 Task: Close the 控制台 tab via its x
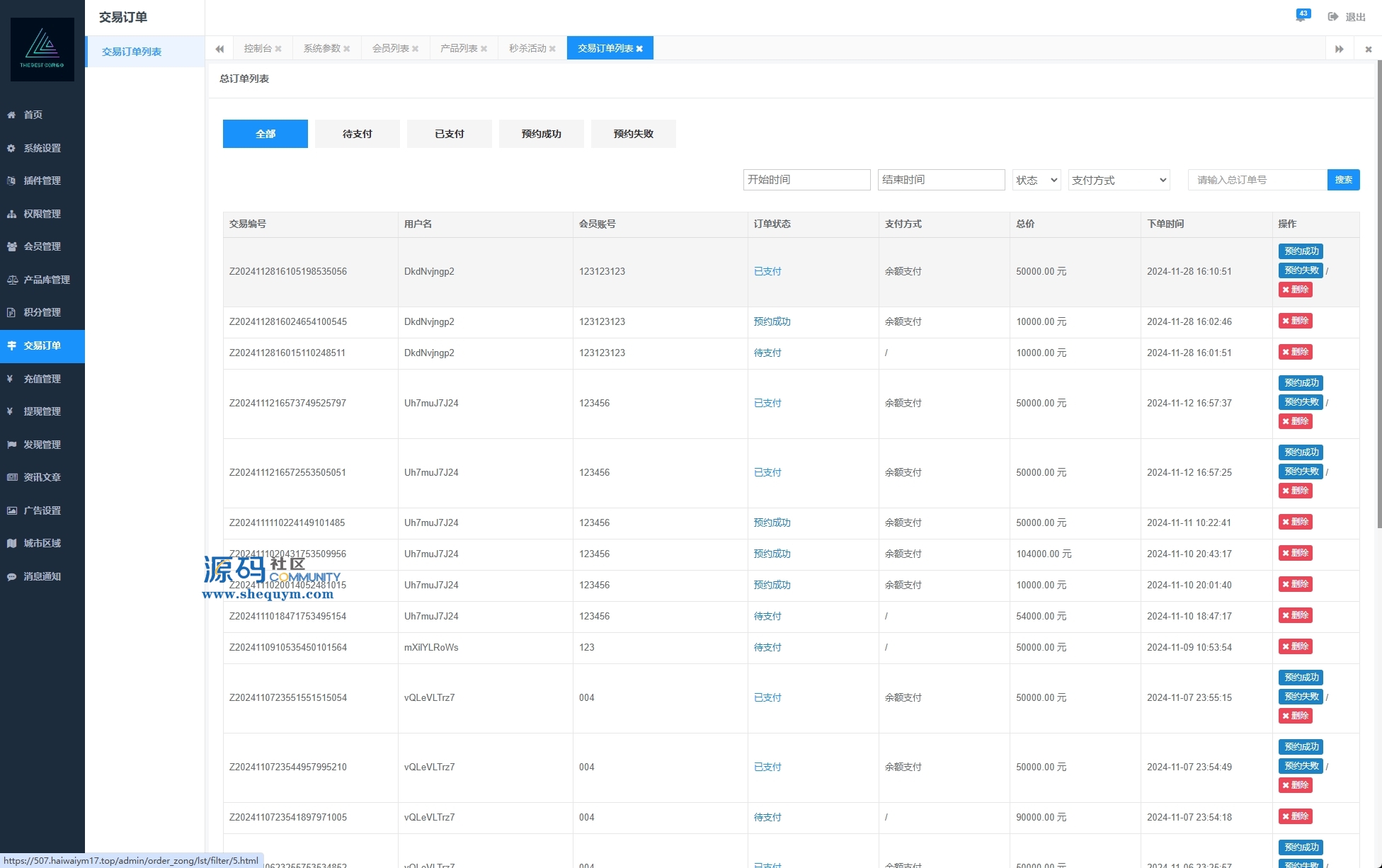tap(278, 49)
